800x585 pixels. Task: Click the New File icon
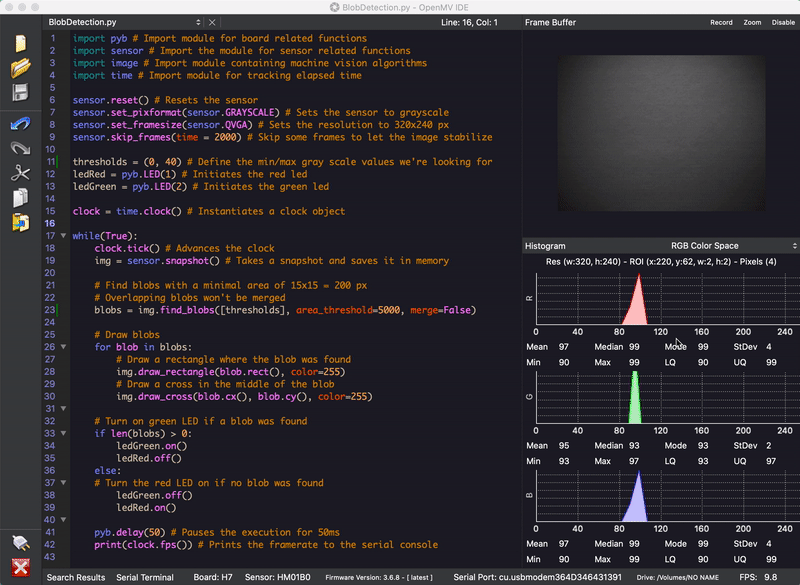click(20, 43)
